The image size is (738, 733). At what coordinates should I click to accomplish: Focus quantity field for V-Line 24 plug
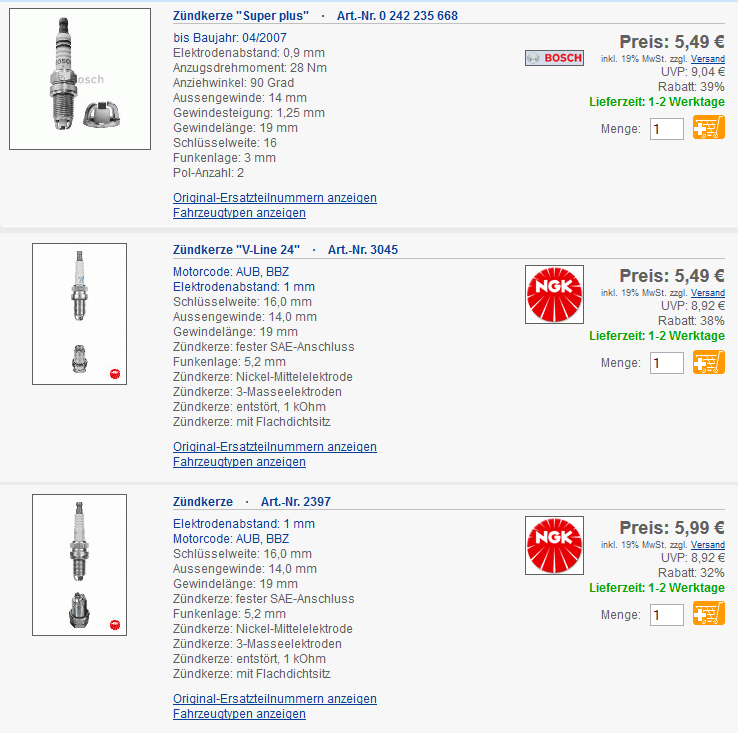pyautogui.click(x=666, y=363)
